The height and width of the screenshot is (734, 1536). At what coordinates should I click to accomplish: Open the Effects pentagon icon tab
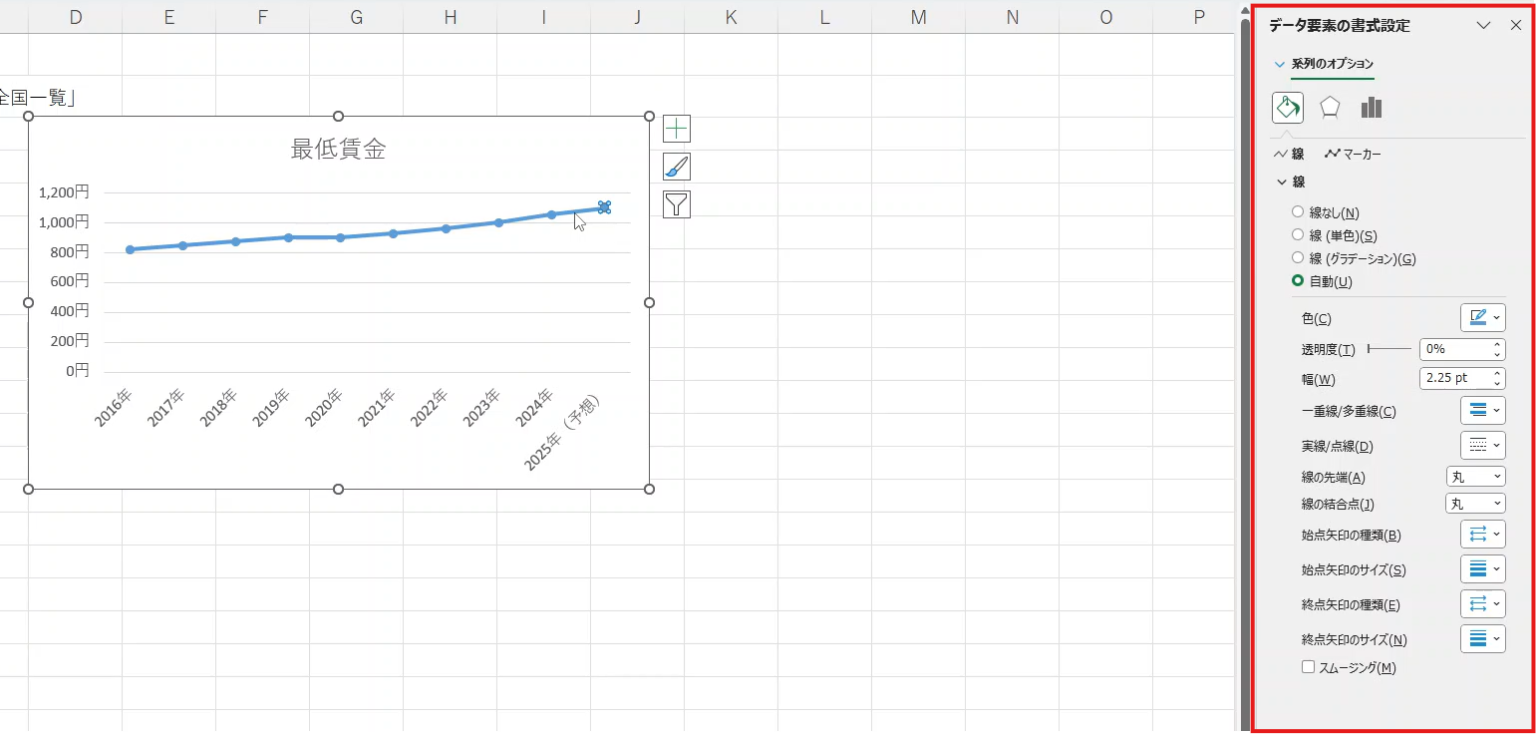tap(1329, 107)
